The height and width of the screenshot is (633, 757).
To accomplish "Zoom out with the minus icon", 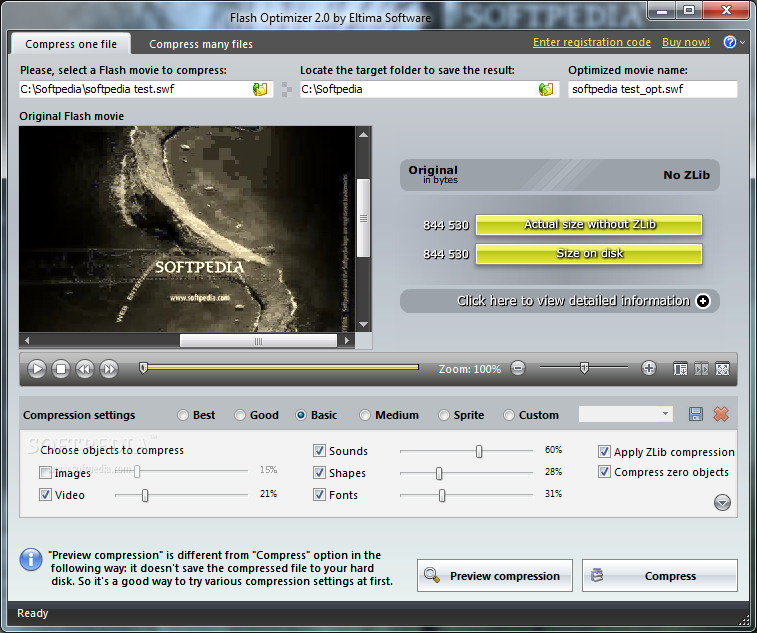I will 518,368.
